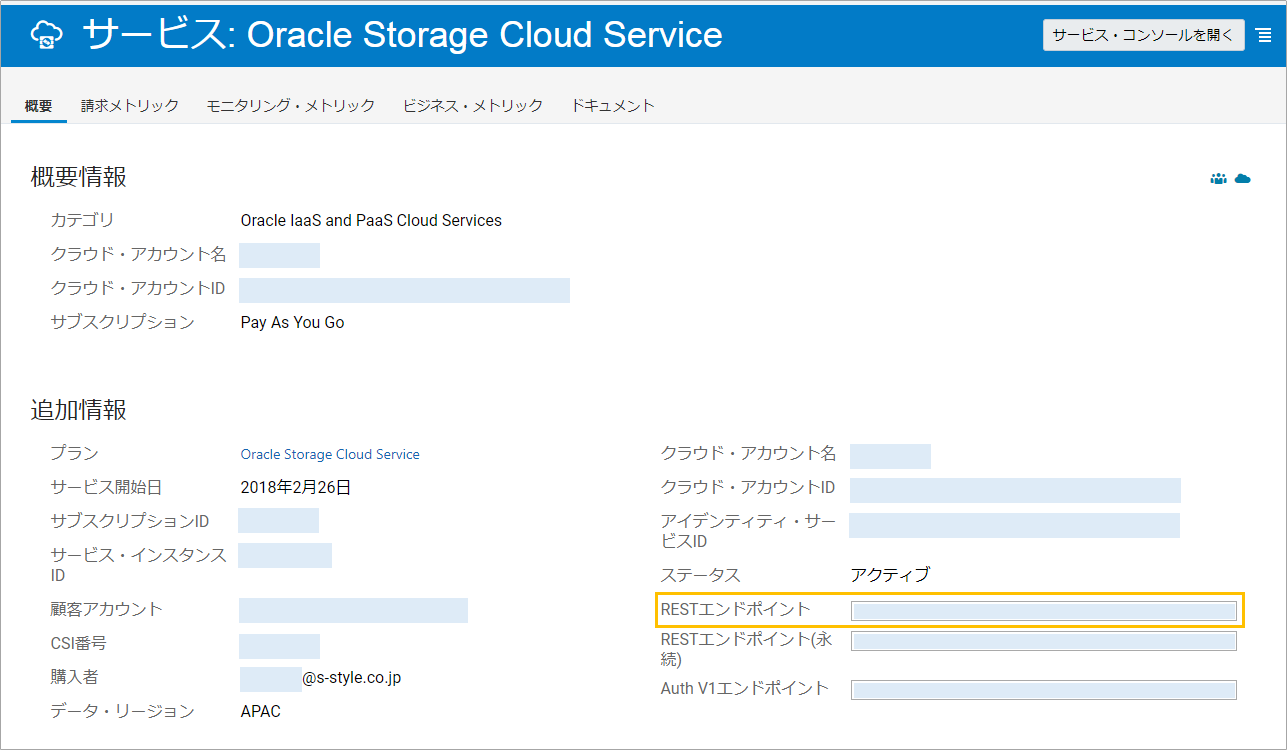Click the サブスクリプションID label
This screenshot has width=1287, height=750.
pyautogui.click(x=130, y=521)
